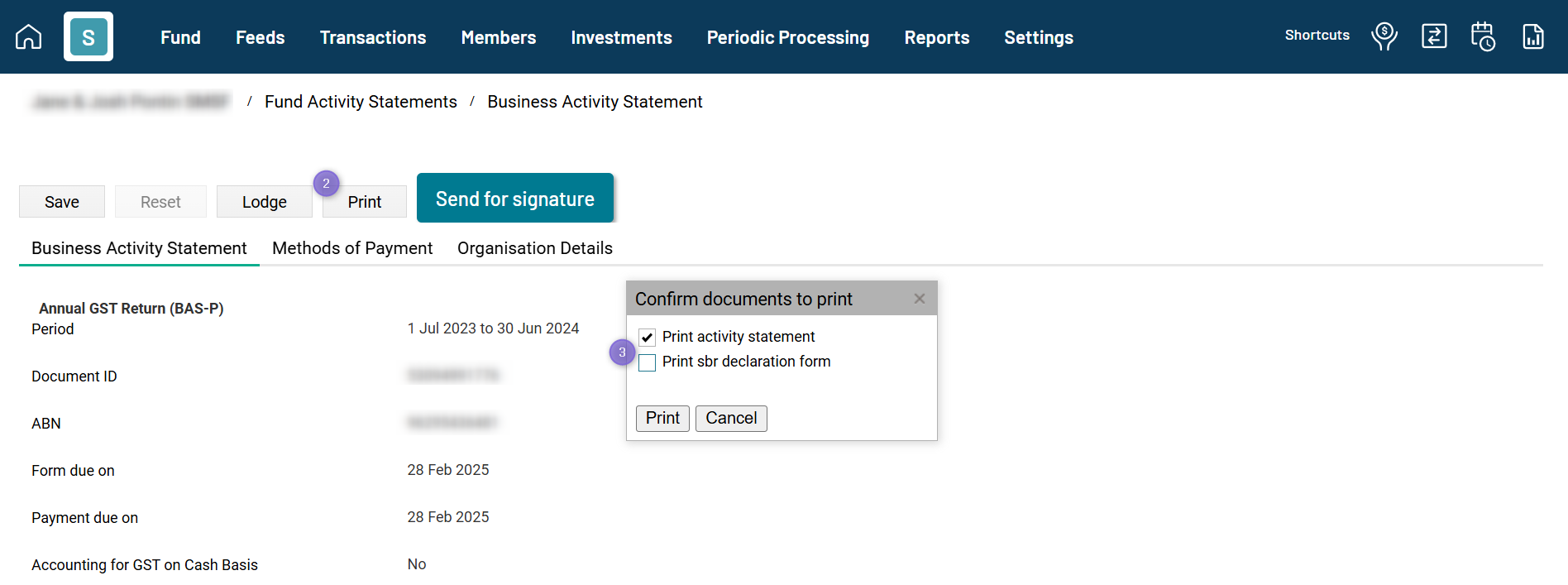This screenshot has height=585, width=1568.
Task: Open the home icon in the navigation bar
Action: 26,36
